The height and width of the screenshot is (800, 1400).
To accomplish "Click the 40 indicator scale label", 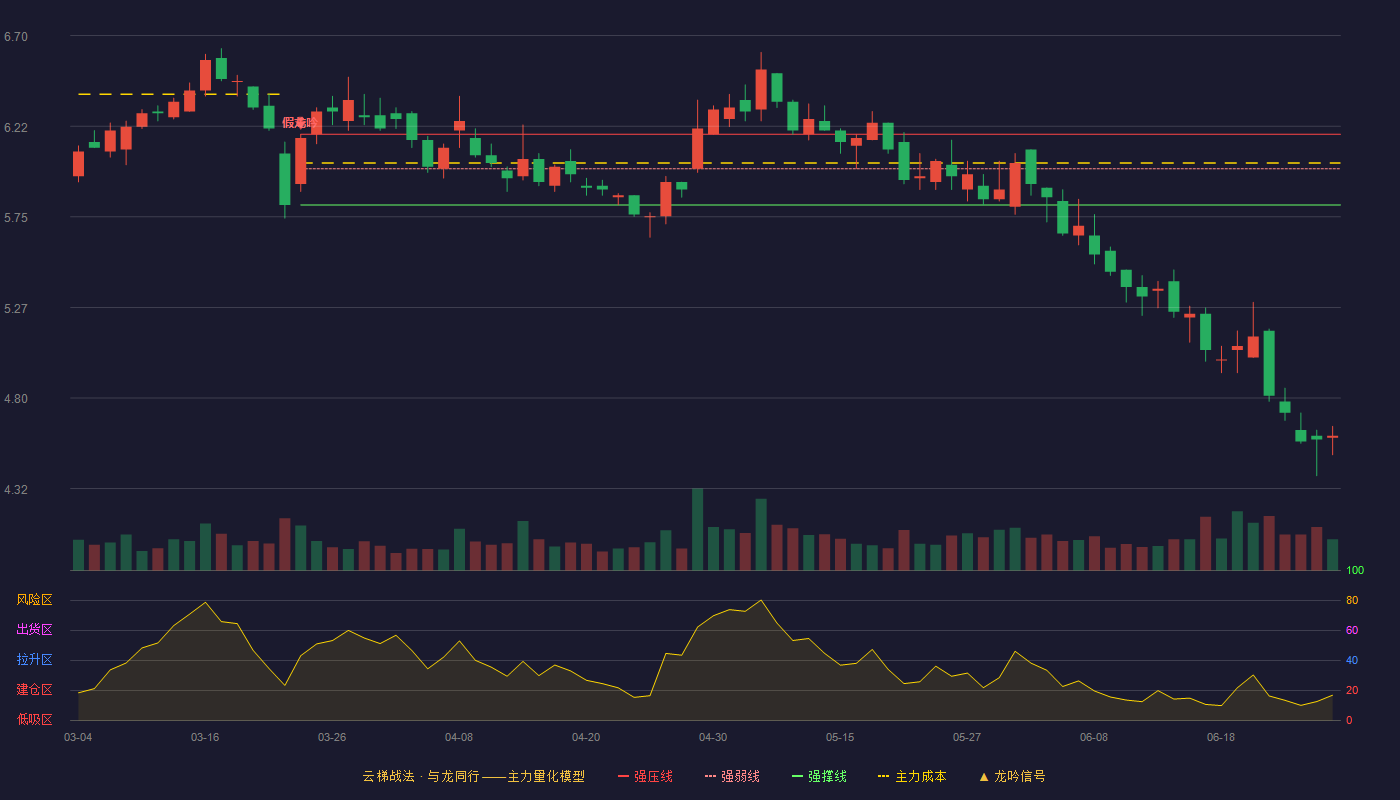I will pyautogui.click(x=1352, y=660).
